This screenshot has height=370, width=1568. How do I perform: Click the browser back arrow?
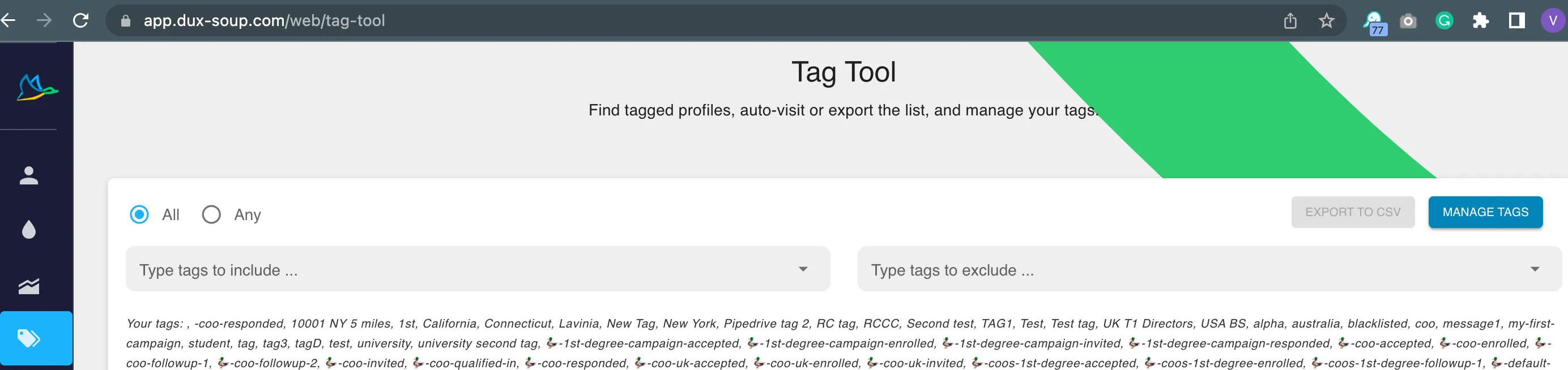coord(8,21)
